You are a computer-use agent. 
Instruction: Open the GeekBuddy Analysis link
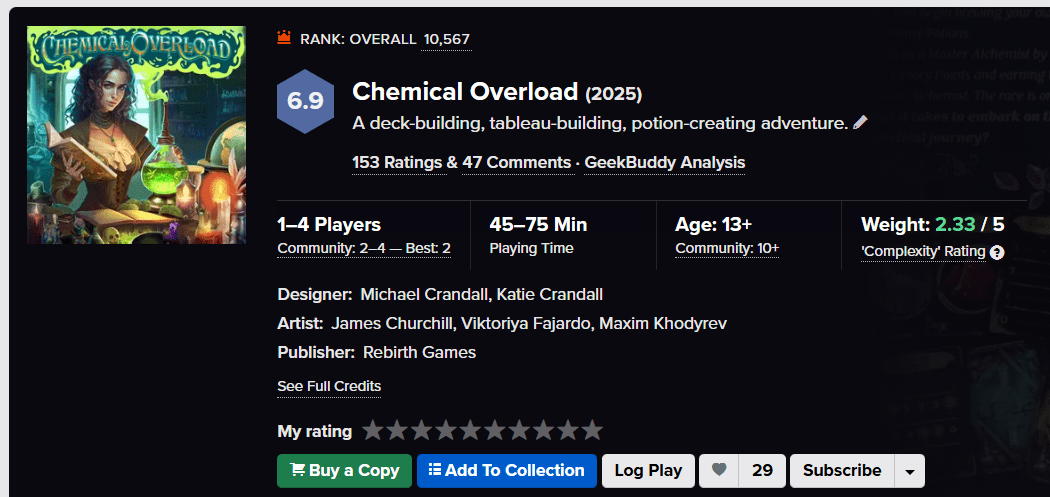tap(664, 163)
